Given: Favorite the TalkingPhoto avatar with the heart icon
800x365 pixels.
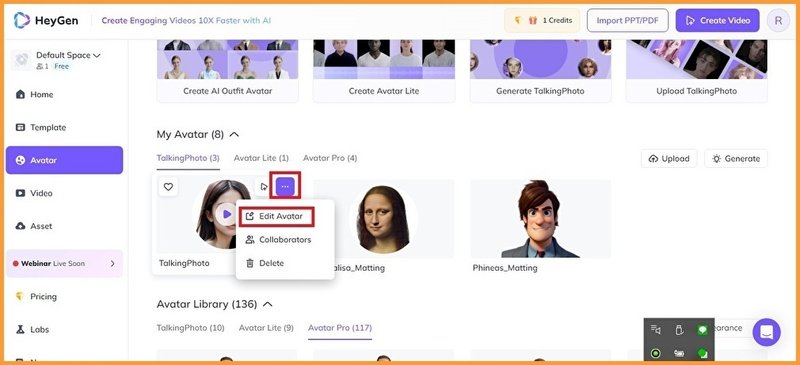Looking at the screenshot, I should point(168,187).
